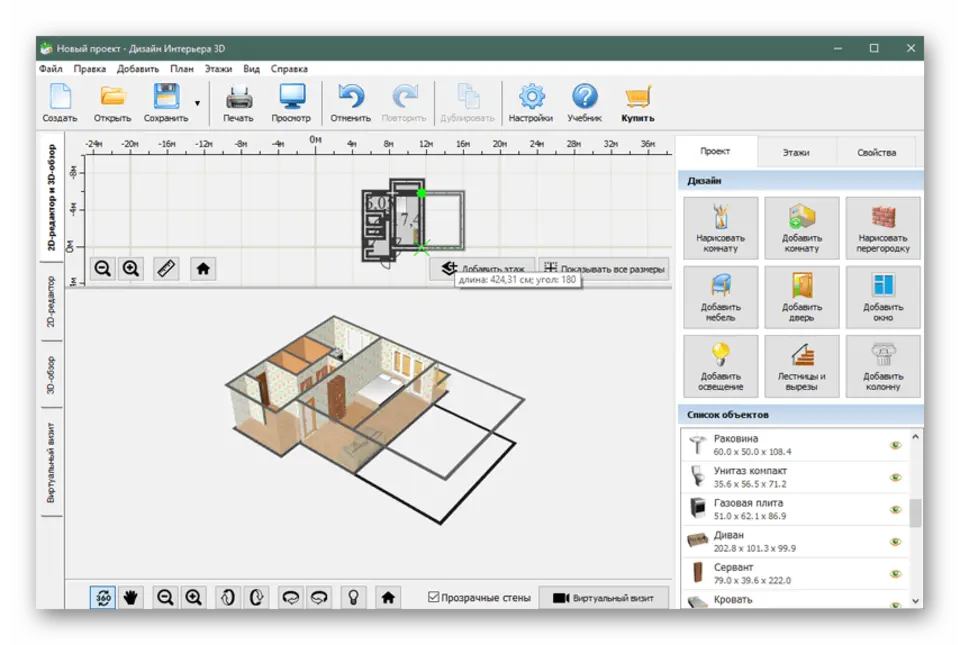This screenshot has width=960, height=645.
Task: Select the ruler measurement tool
Action: [x=166, y=268]
